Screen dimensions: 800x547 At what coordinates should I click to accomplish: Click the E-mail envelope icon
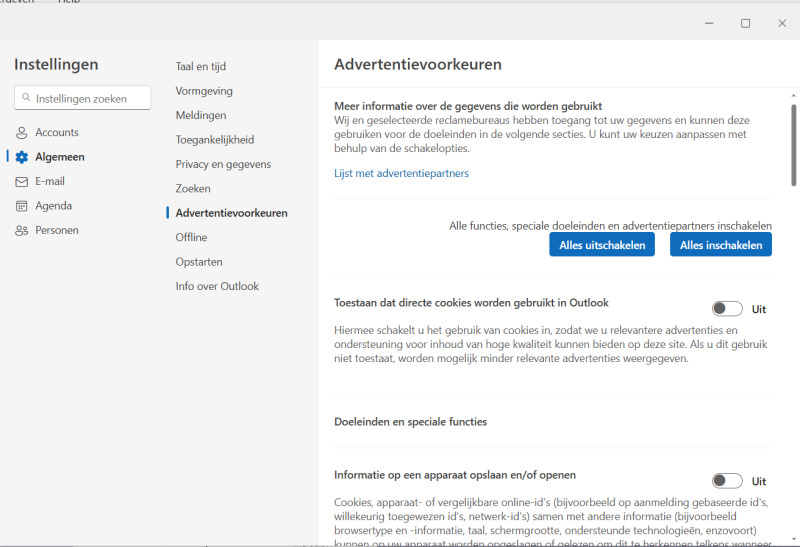[x=22, y=182]
